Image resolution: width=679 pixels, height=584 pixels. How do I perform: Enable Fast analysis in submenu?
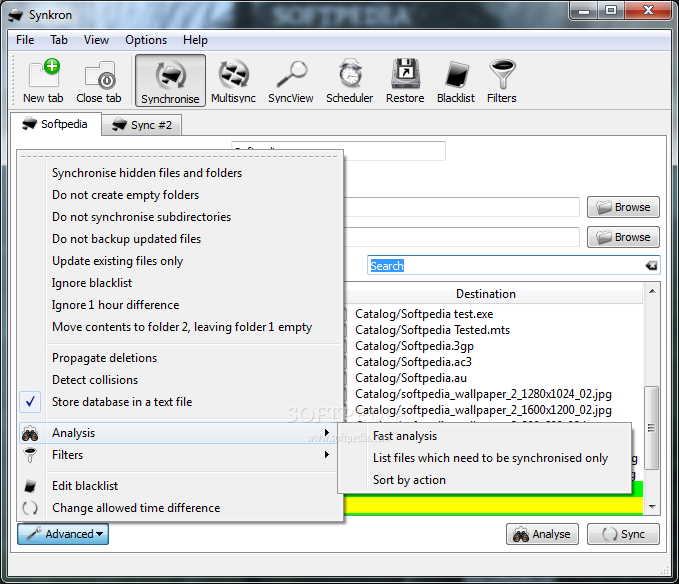[x=484, y=436]
